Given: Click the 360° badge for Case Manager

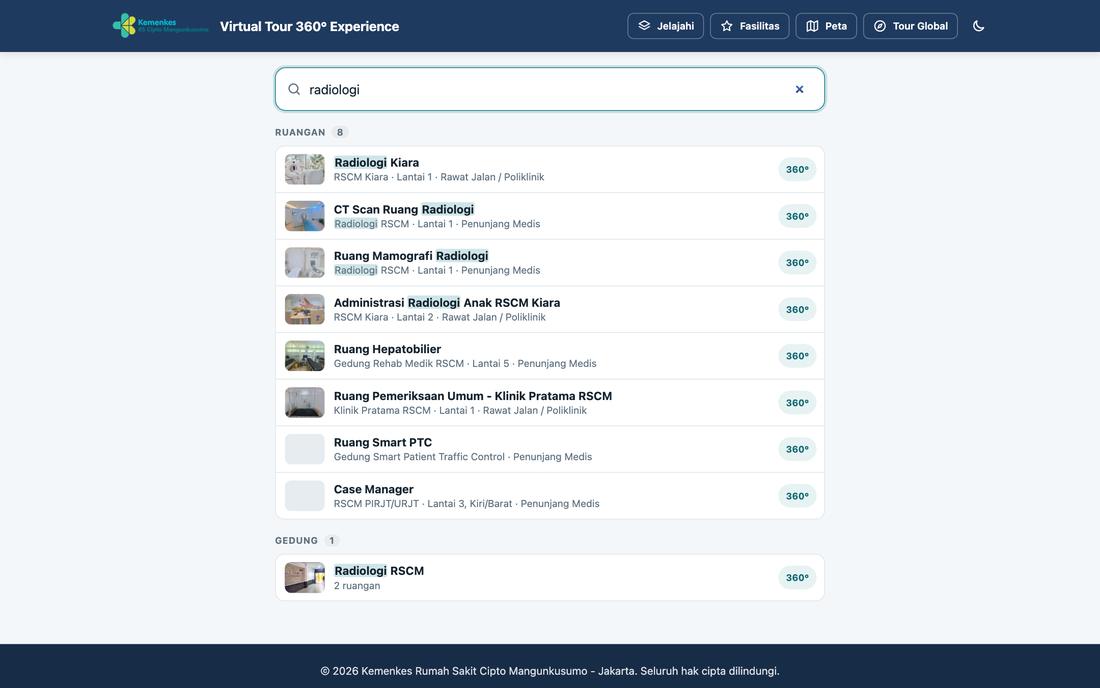Looking at the screenshot, I should pyautogui.click(x=797, y=496).
